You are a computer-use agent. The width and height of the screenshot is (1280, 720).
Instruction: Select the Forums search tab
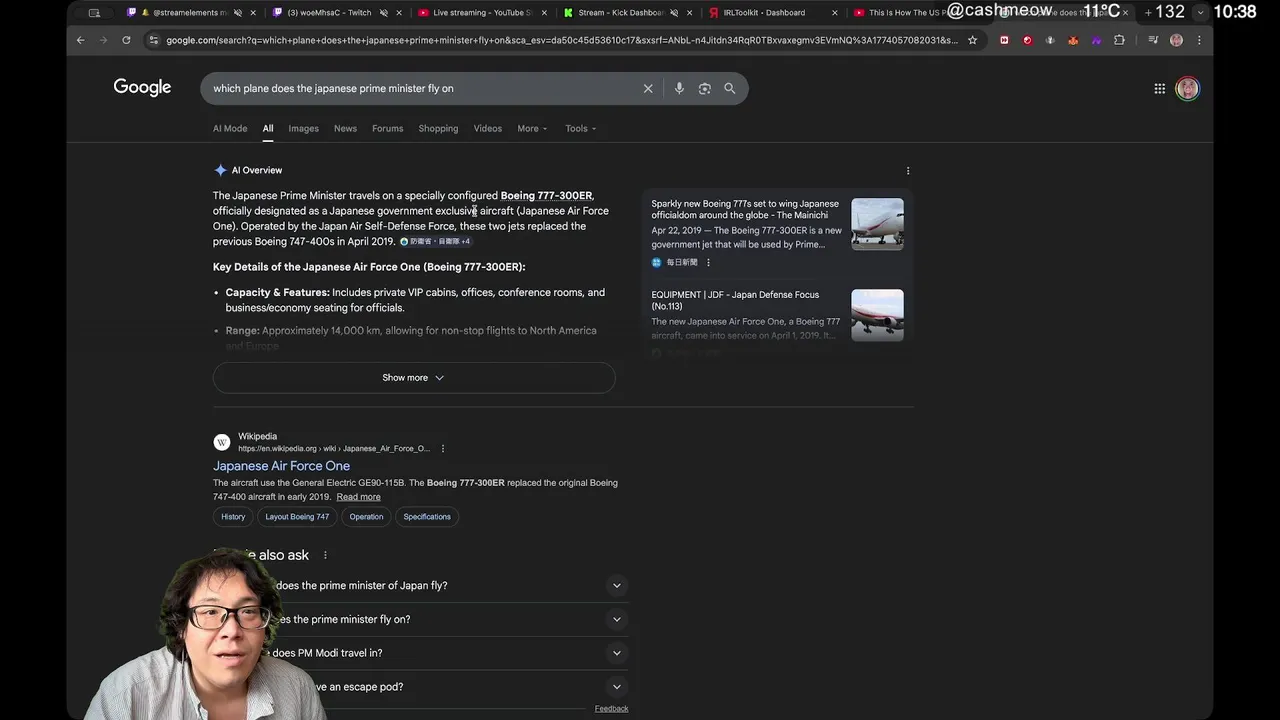click(x=387, y=128)
